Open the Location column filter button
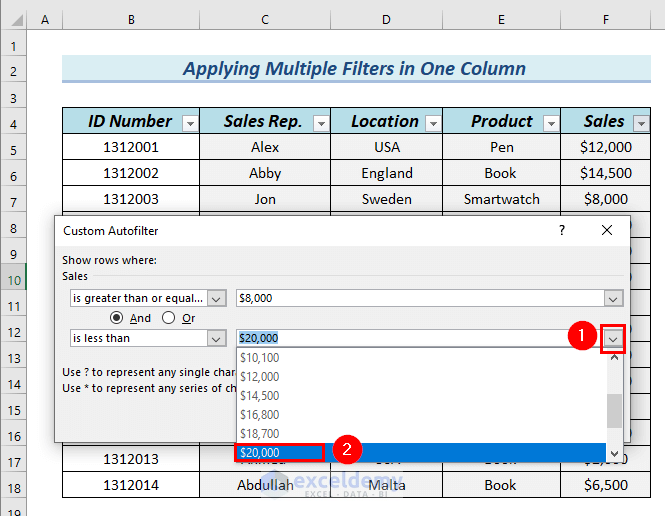This screenshot has height=516, width=665. (x=432, y=123)
